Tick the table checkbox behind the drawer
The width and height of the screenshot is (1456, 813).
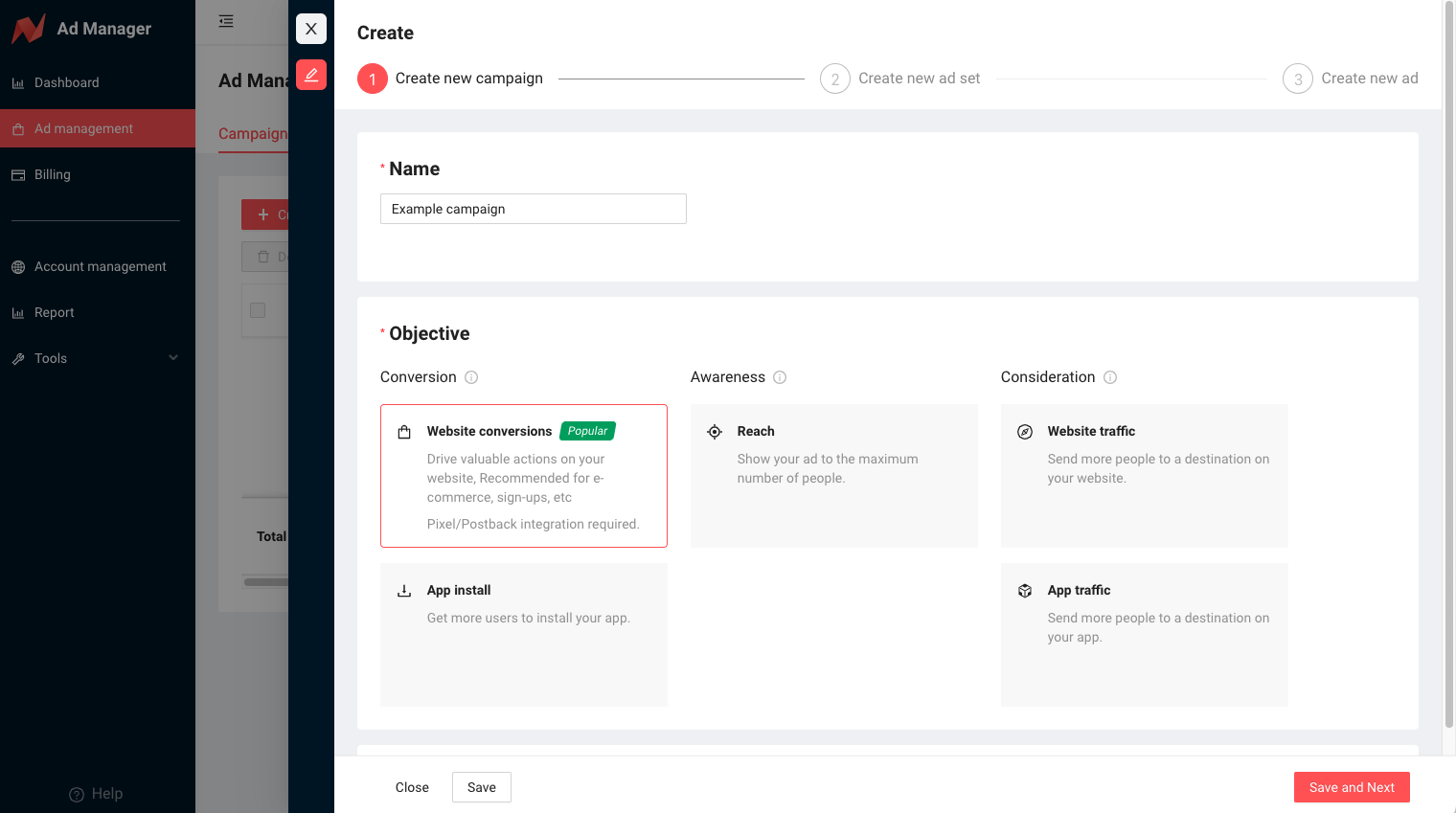pos(258,310)
